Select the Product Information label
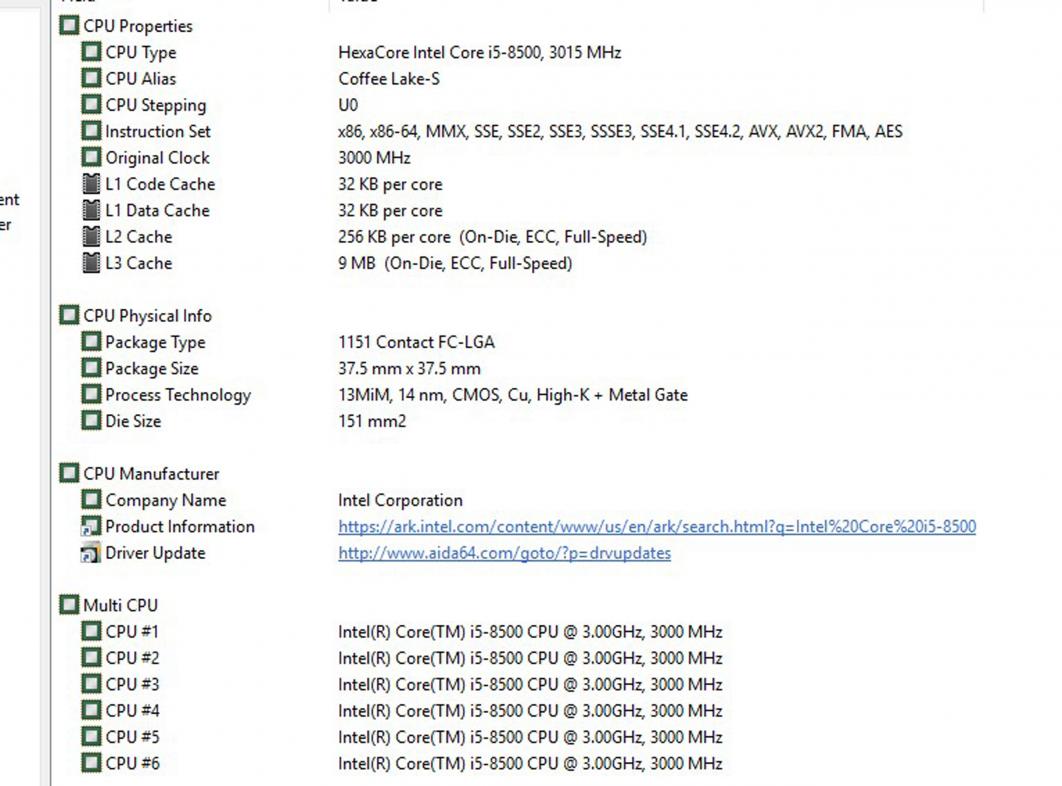The image size is (1062, 786). tap(180, 526)
